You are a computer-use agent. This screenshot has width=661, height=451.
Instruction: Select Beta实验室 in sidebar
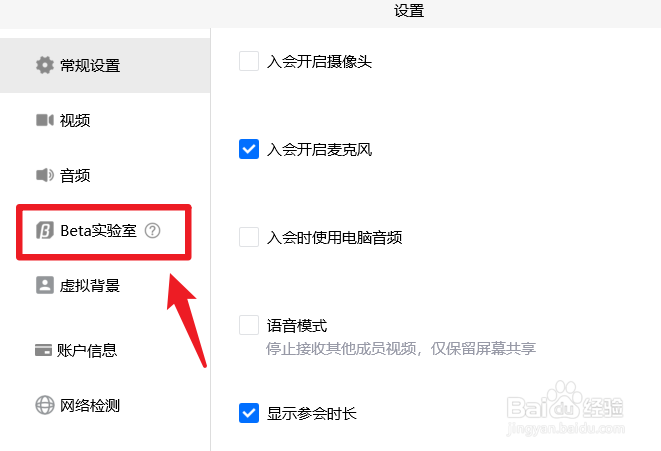(105, 231)
